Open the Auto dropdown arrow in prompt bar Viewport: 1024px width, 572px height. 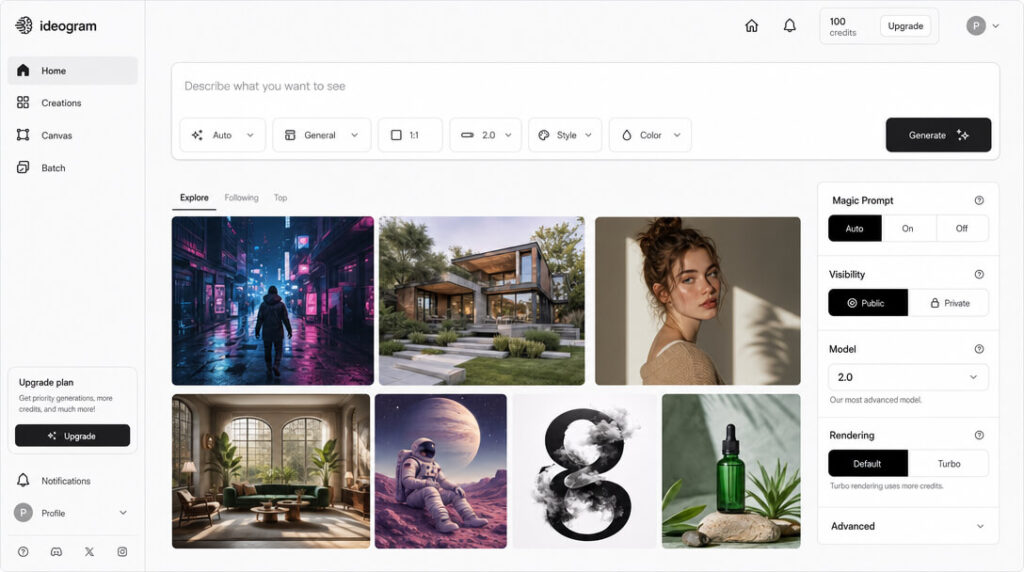pos(250,135)
